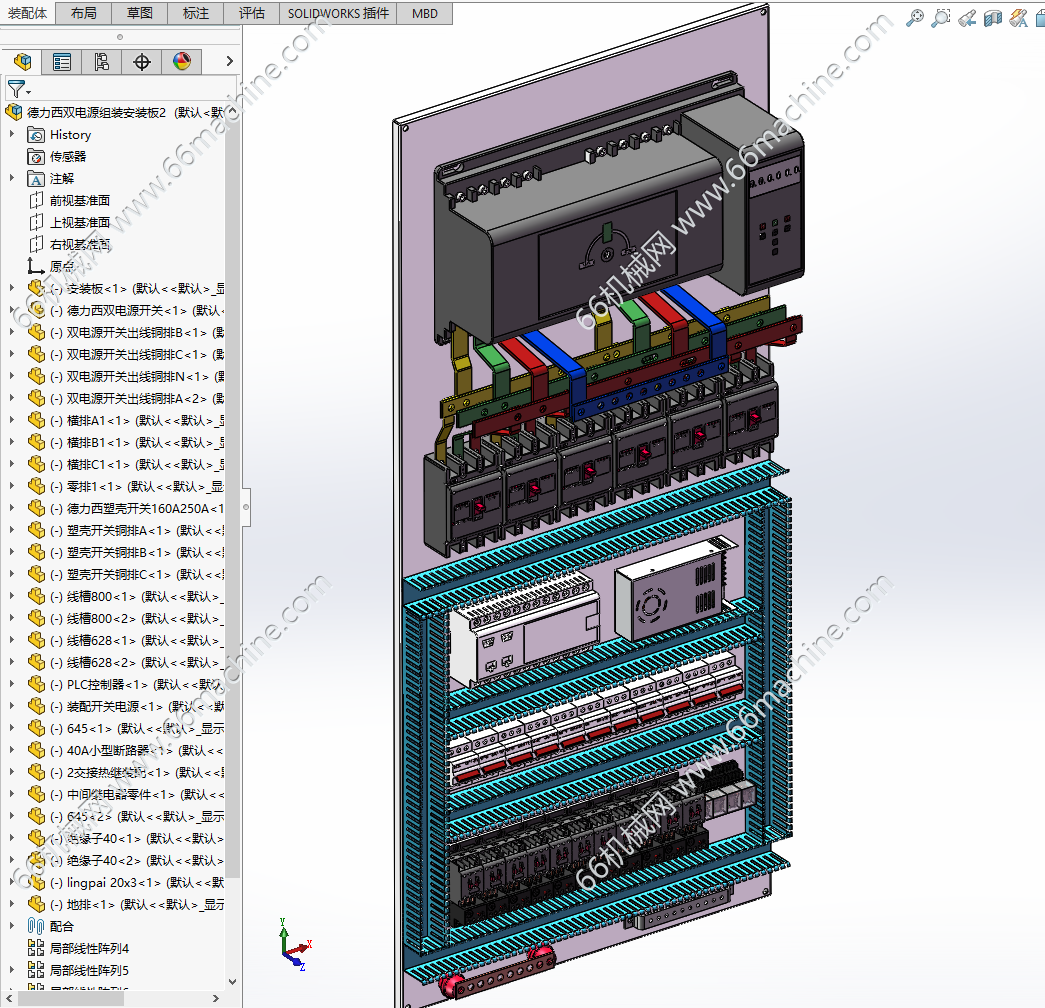Screen dimensions: 1045x1008
Task: Click the Zoom to Fit icon
Action: pos(915,17)
